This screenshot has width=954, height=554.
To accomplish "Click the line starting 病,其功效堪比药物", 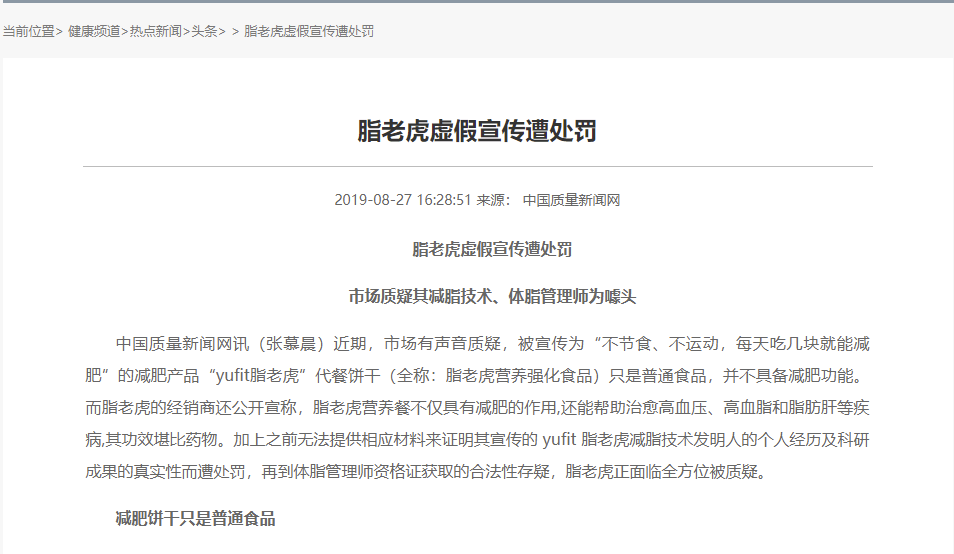I will pos(477,439).
